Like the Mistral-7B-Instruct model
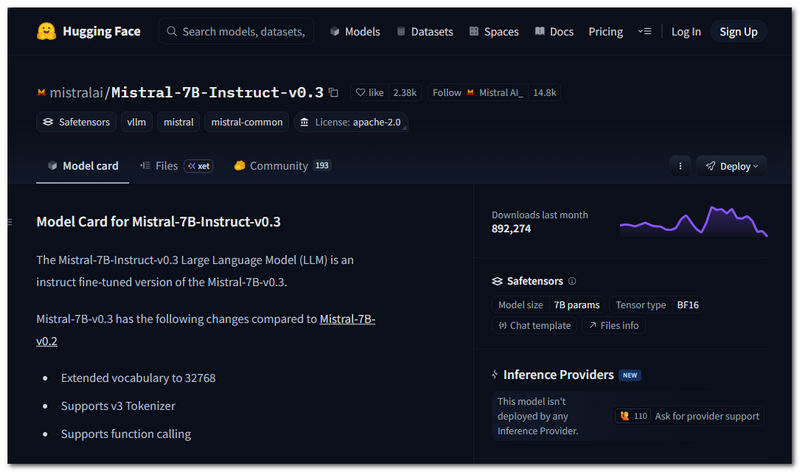This screenshot has height=472, width=800. [x=369, y=92]
